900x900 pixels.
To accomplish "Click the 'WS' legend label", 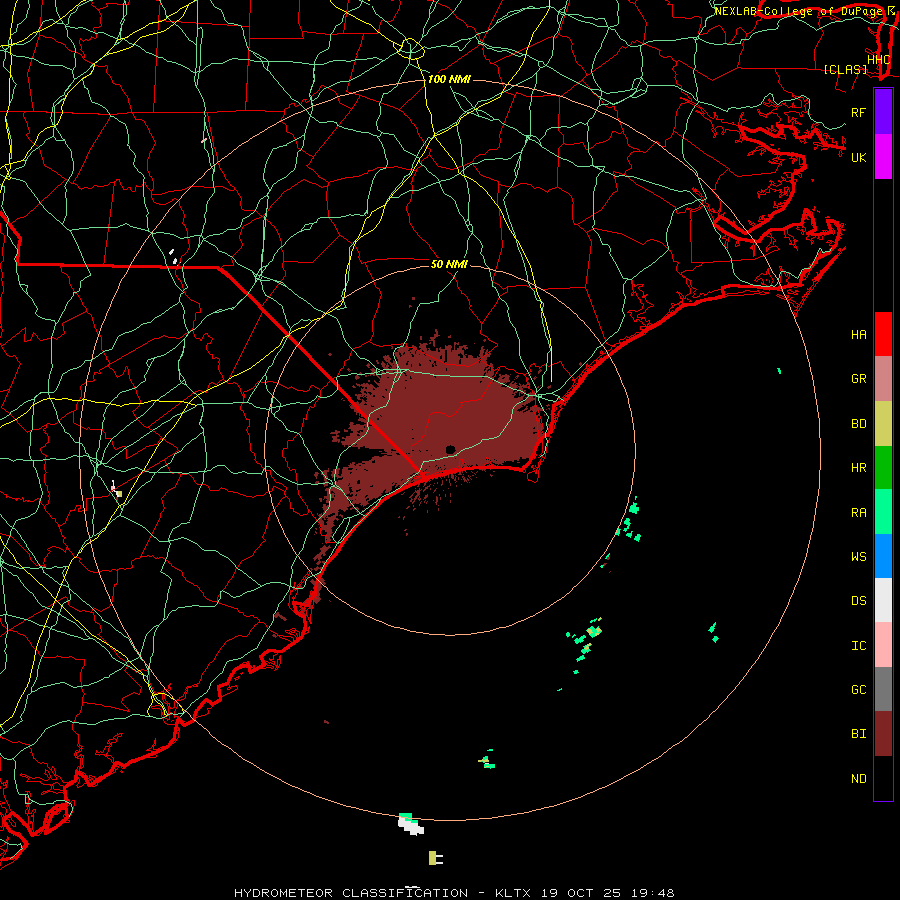I will coord(858,557).
